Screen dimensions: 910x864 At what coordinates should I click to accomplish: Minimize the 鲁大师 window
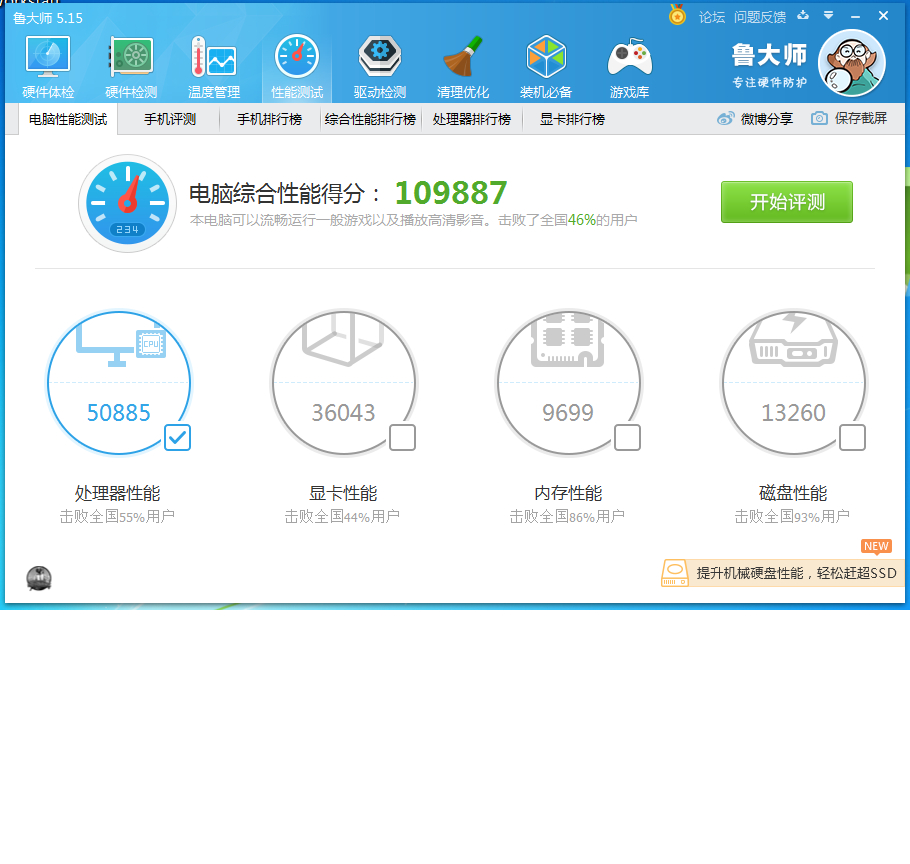click(x=855, y=17)
